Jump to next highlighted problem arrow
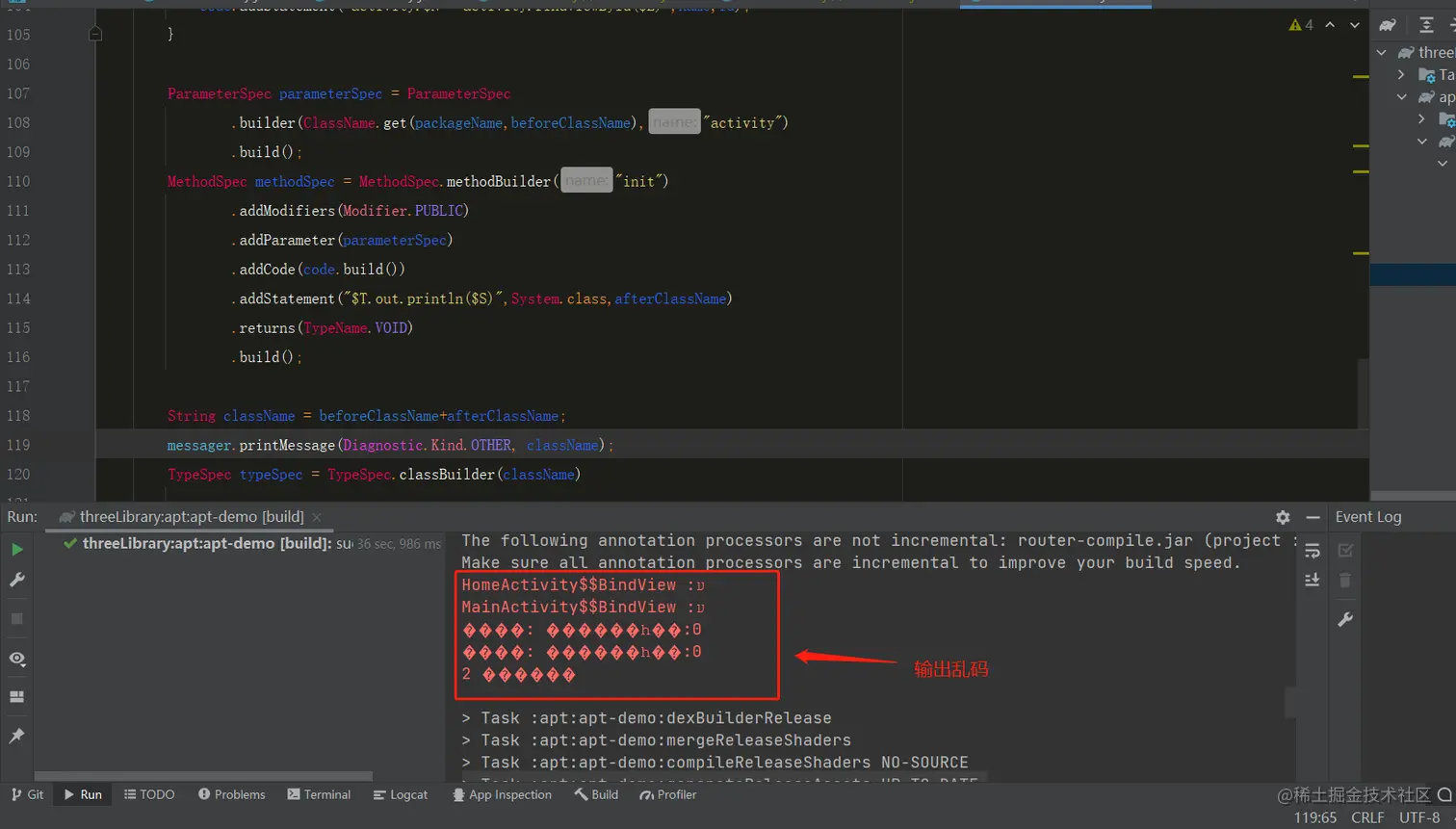The height and width of the screenshot is (829, 1456). click(x=1355, y=25)
